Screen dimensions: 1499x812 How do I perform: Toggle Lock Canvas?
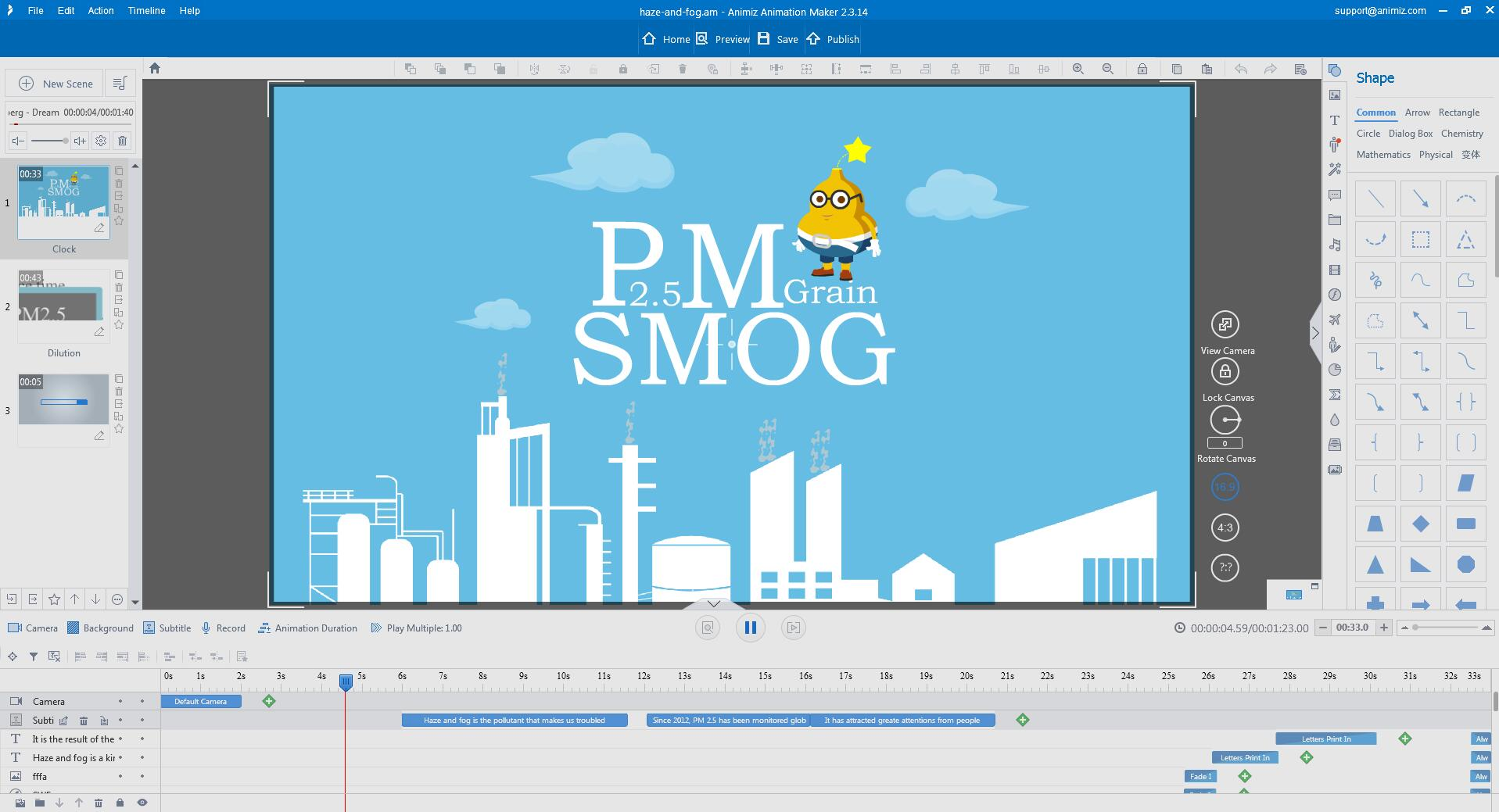coord(1225,371)
